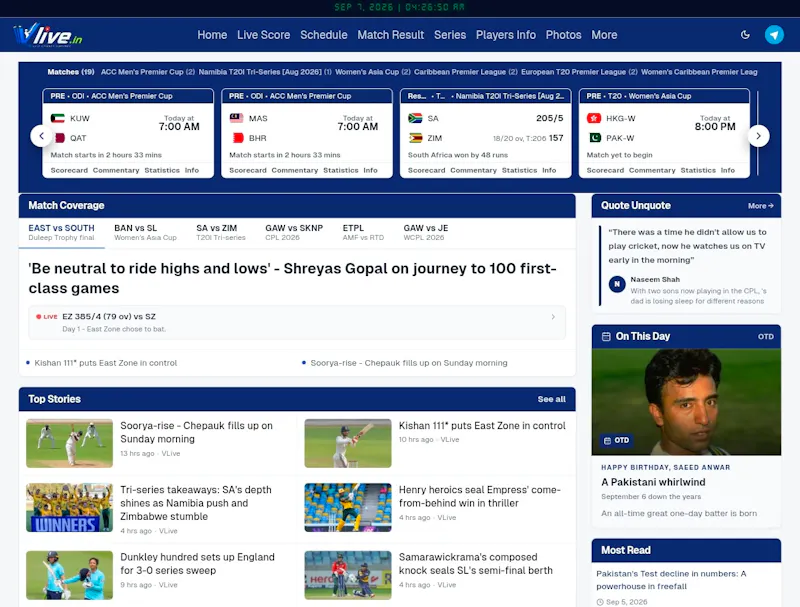This screenshot has height=607, width=800.
Task: Read A Pakistani whirlwind article
Action: click(x=653, y=482)
